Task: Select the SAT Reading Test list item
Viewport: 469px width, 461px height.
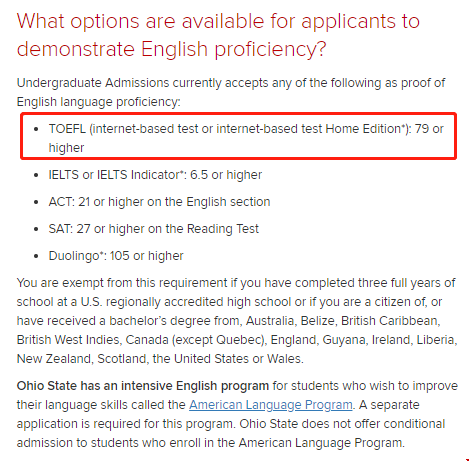Action: pyautogui.click(x=154, y=229)
